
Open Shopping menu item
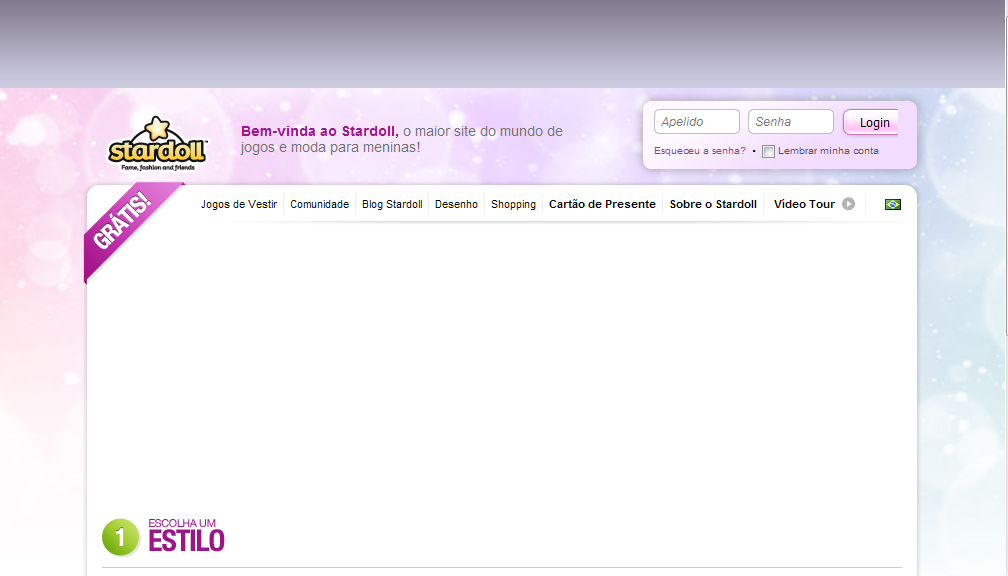[x=513, y=204]
